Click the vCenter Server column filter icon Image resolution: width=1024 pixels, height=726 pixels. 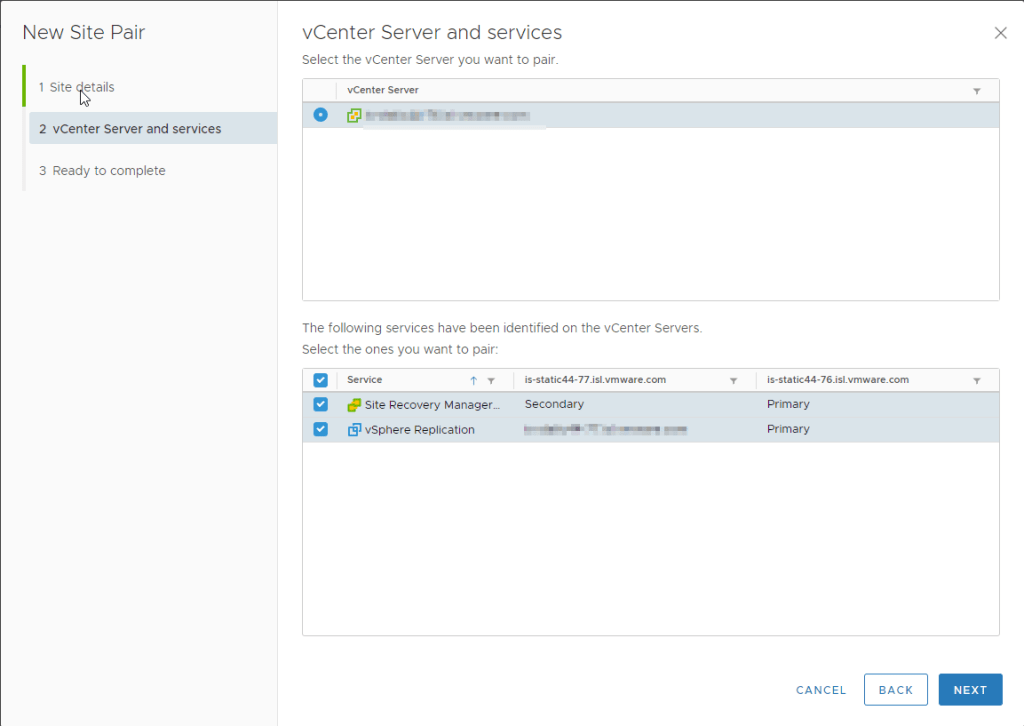pyautogui.click(x=977, y=91)
